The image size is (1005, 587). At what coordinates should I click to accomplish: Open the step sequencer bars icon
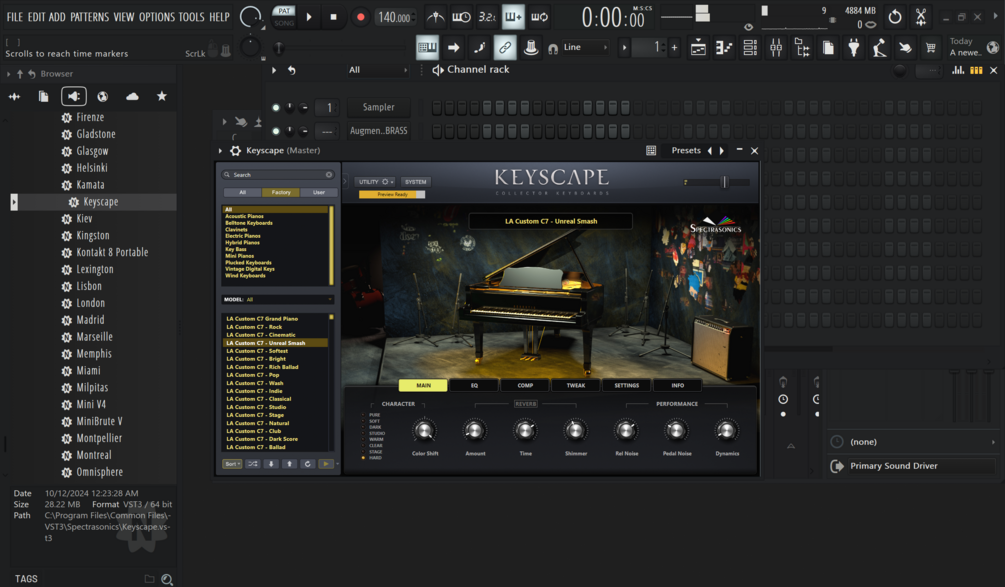tap(976, 70)
